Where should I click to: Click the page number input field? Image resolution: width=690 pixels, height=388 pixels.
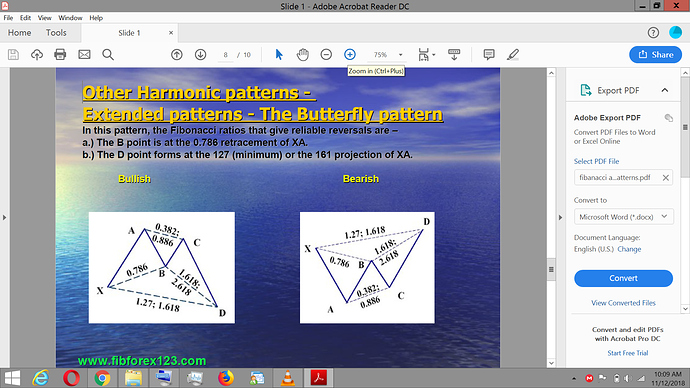pos(225,55)
